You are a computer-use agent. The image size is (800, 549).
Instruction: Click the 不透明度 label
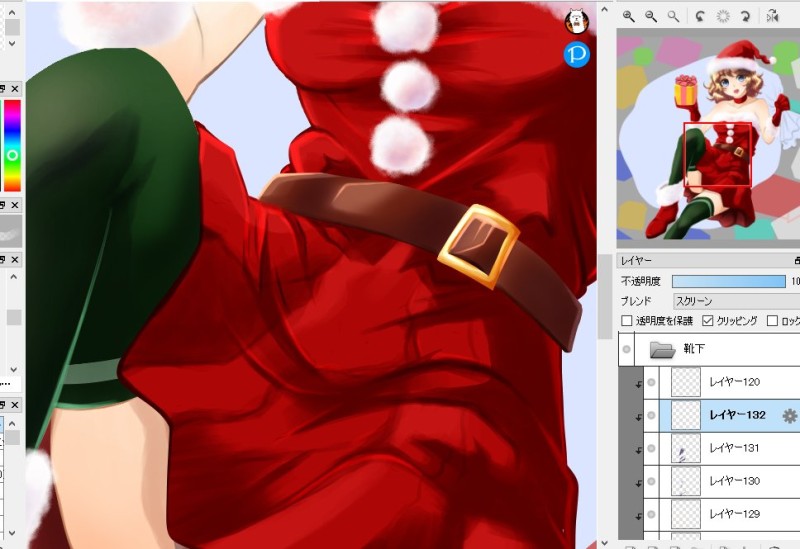pyautogui.click(x=641, y=281)
